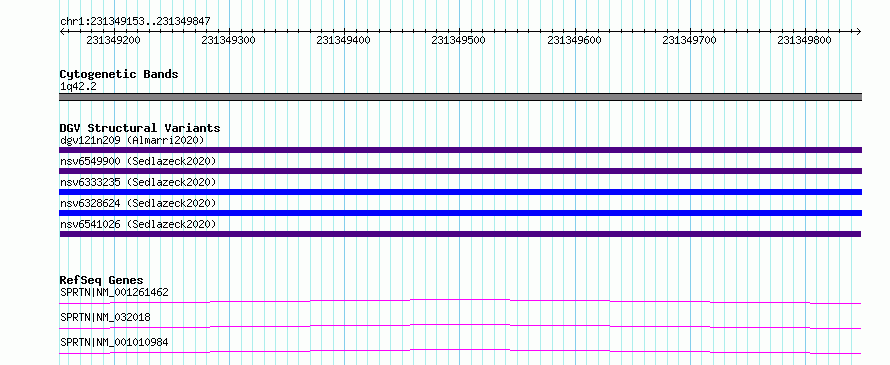Click ruler position 231349800
The image size is (890, 365).
804,40
